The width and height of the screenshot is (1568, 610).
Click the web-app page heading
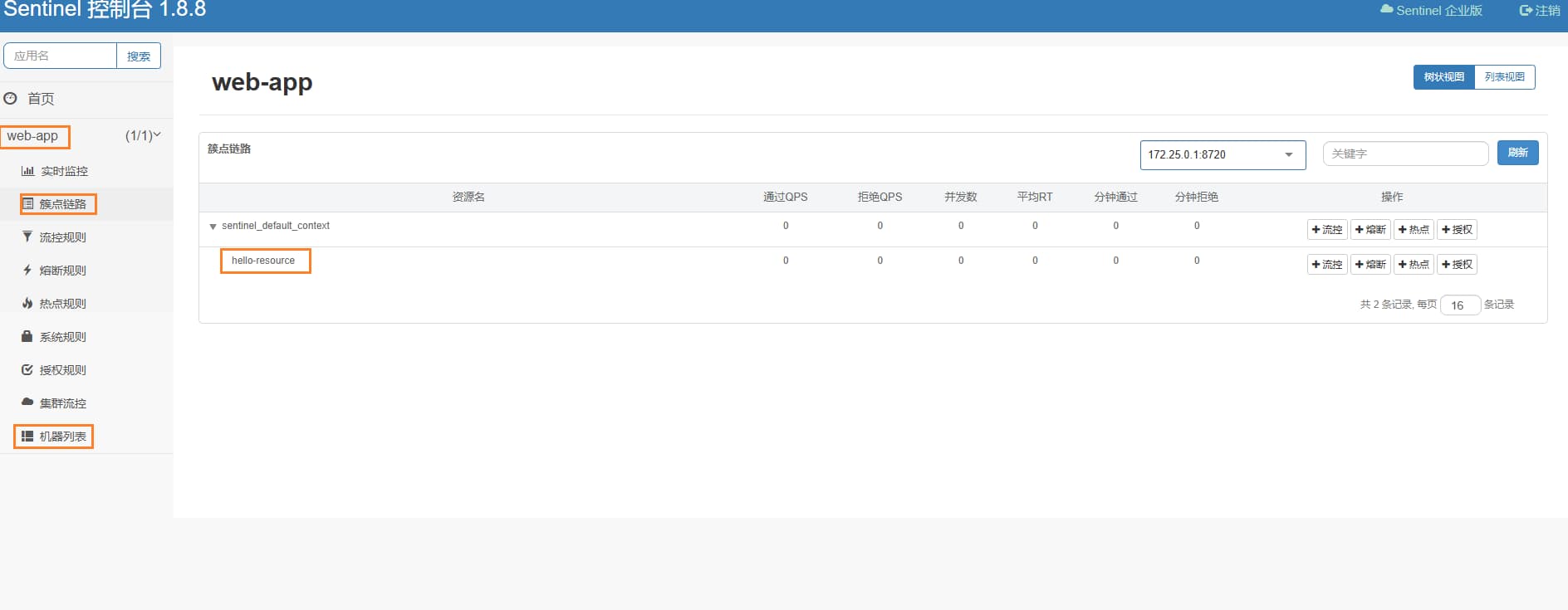(262, 82)
